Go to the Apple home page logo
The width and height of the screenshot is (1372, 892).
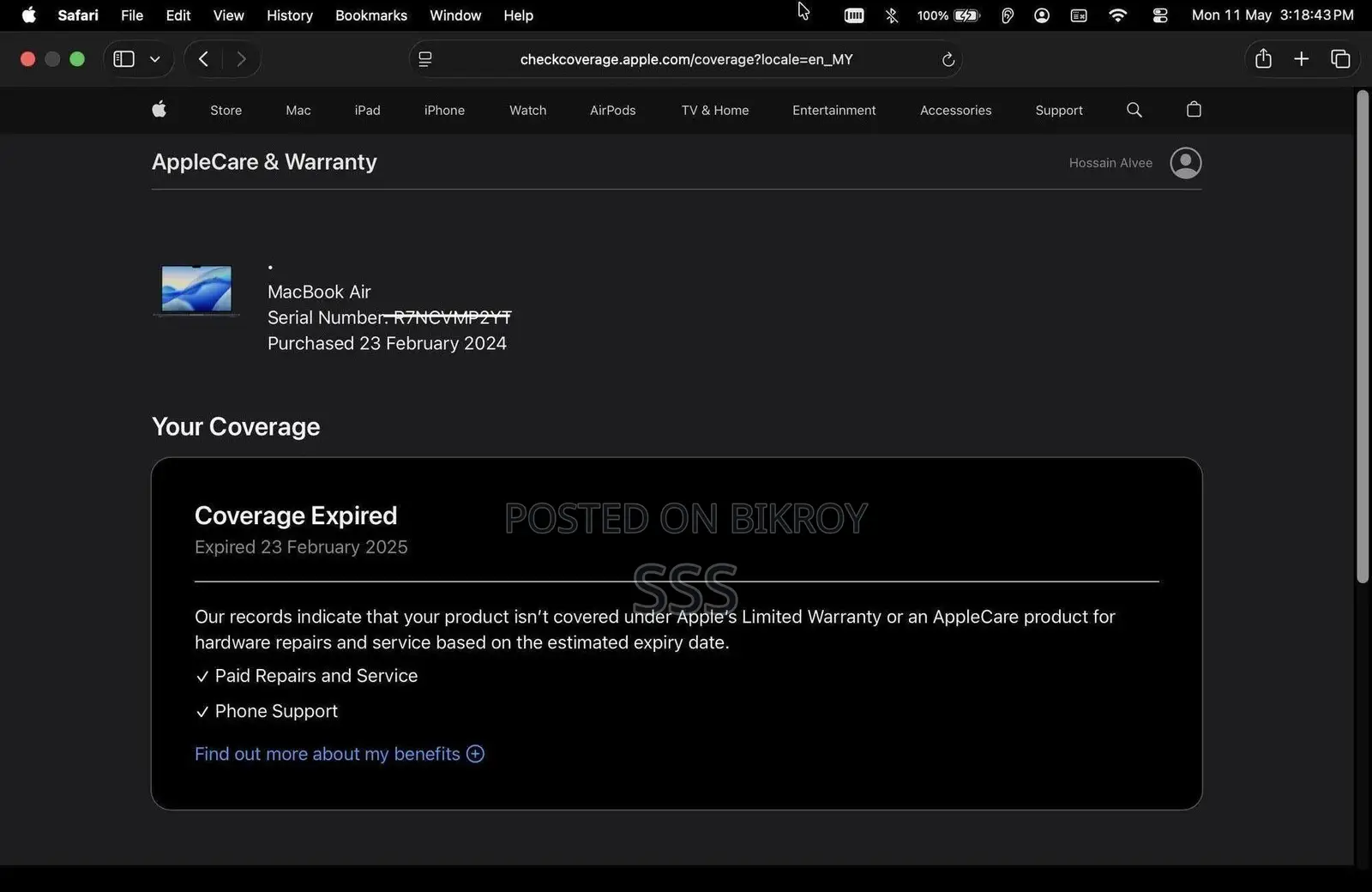coord(159,110)
